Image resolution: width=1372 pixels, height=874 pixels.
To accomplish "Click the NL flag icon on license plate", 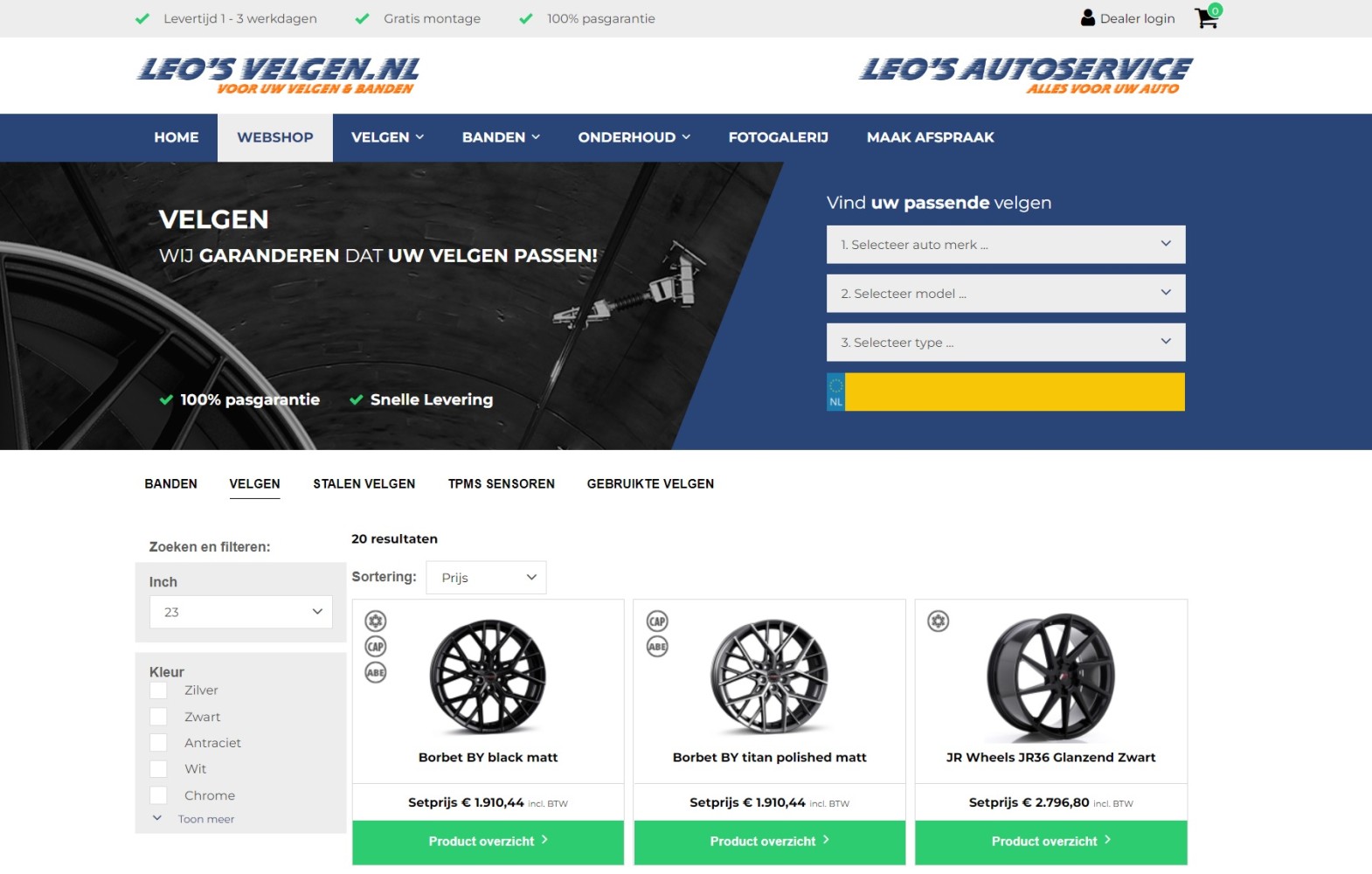I will 835,392.
